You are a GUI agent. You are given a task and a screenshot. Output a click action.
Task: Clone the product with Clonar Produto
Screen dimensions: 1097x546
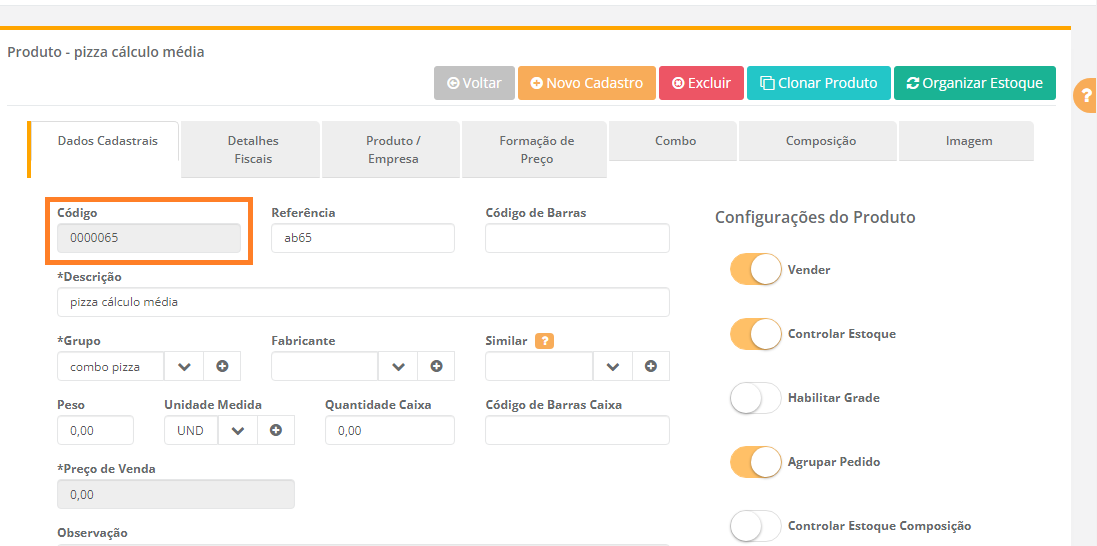point(818,83)
